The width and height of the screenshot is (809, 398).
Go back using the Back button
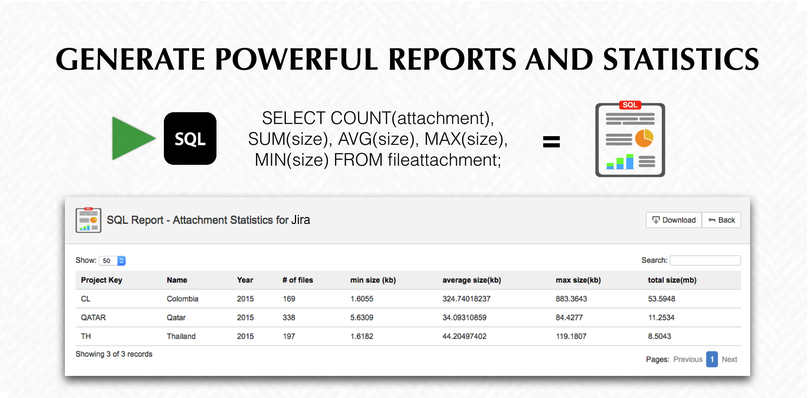721,220
